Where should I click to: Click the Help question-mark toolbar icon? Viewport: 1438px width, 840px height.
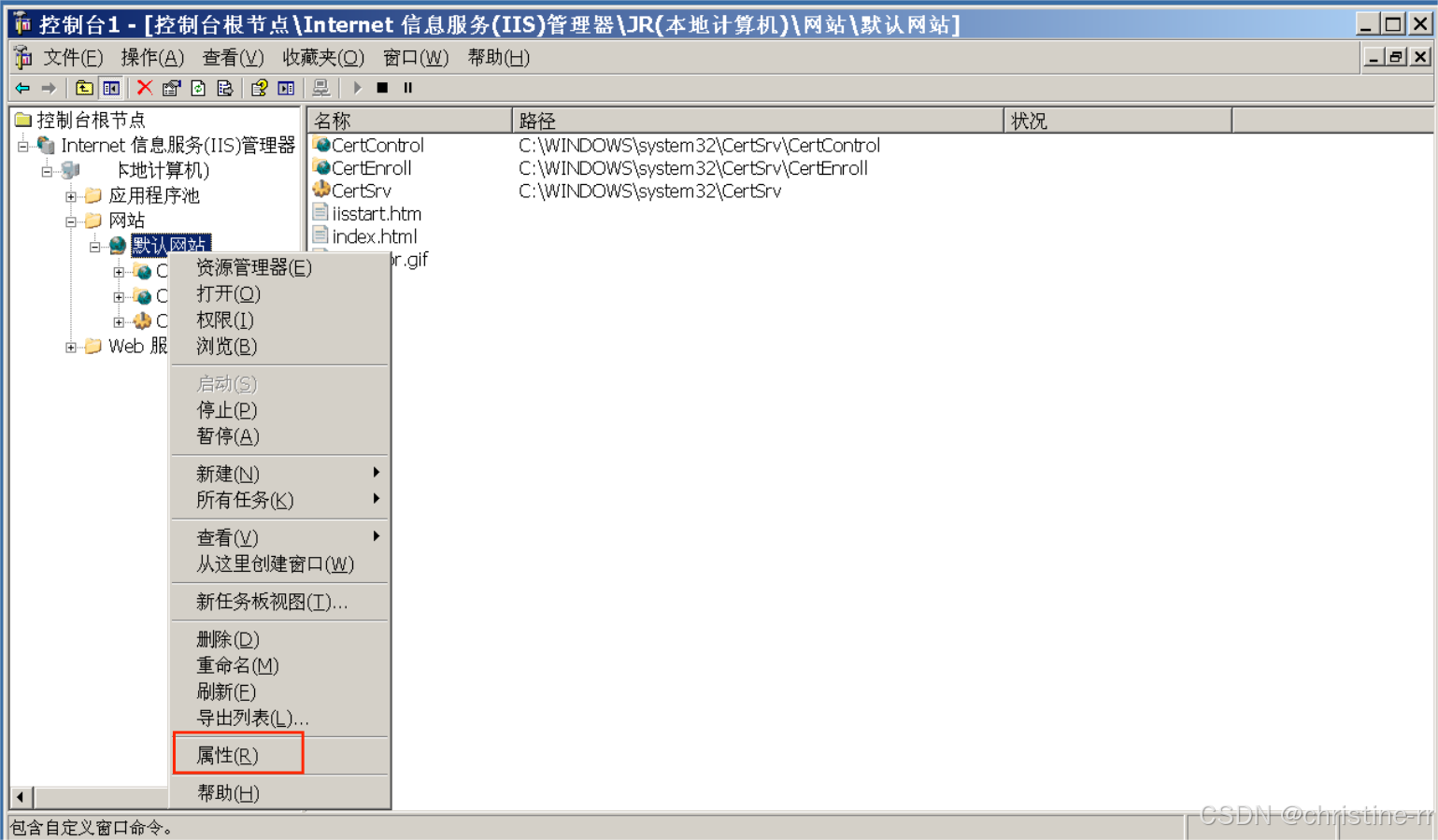click(260, 88)
